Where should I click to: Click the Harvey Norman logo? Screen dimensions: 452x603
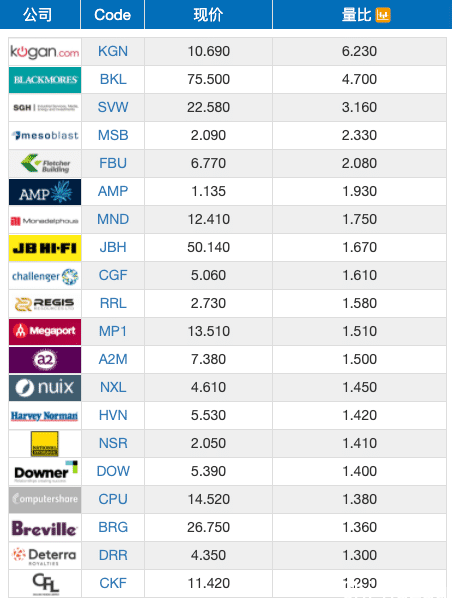[x=45, y=416]
